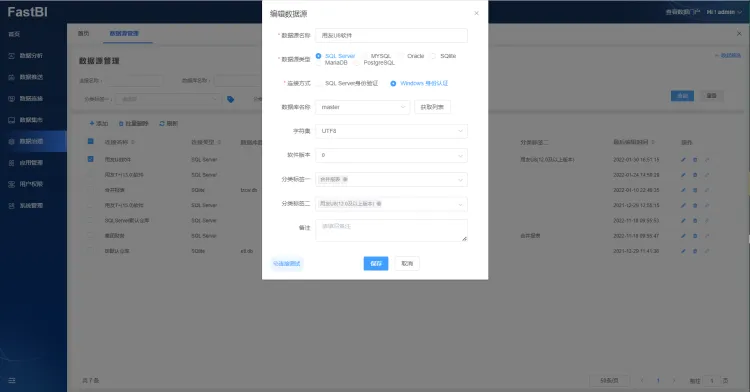Image resolution: width=750 pixels, height=392 pixels.
Task: Click the delete trash icon for 2022-11-18 09:55:47 row
Action: coord(695,236)
